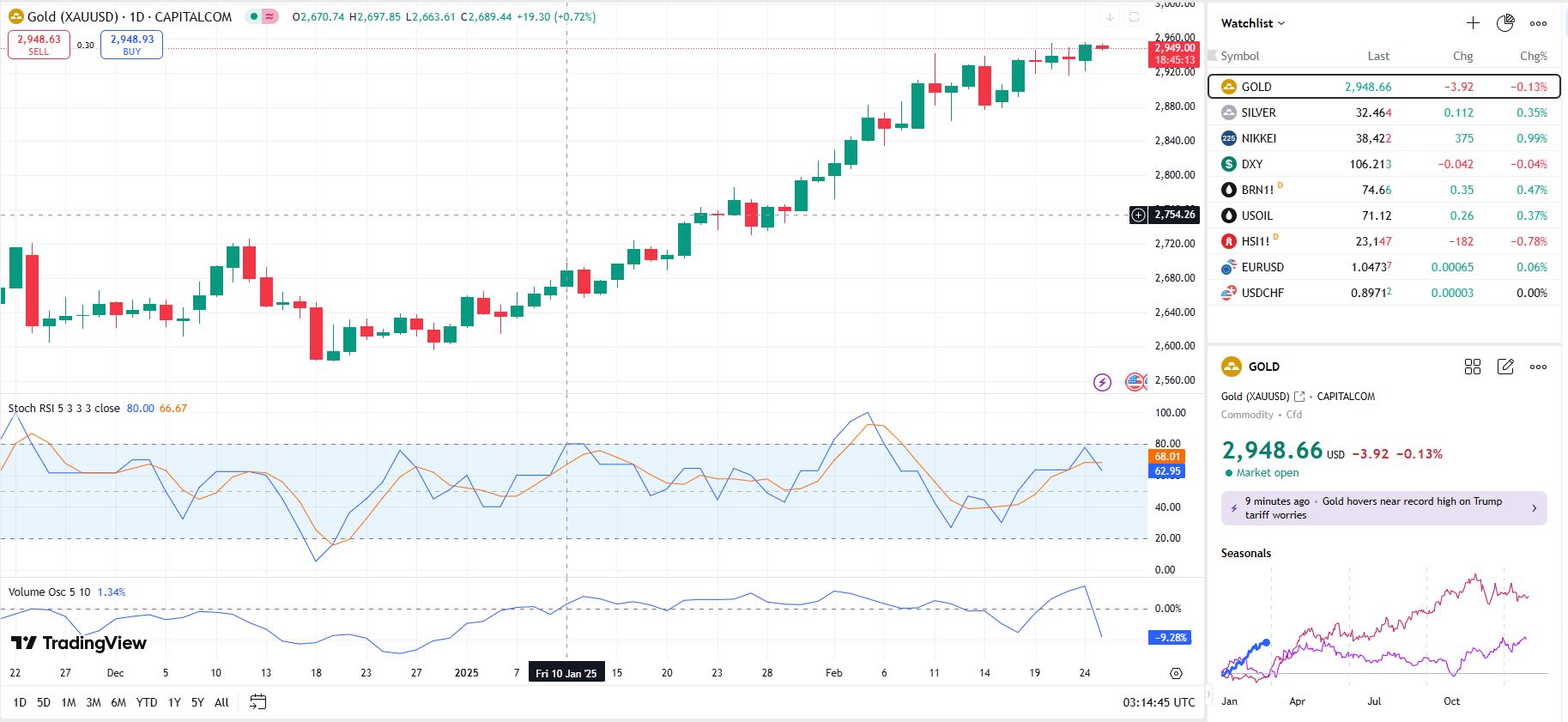This screenshot has width=1568, height=722.
Task: Switch to the 1M time range
Action: pos(69,702)
